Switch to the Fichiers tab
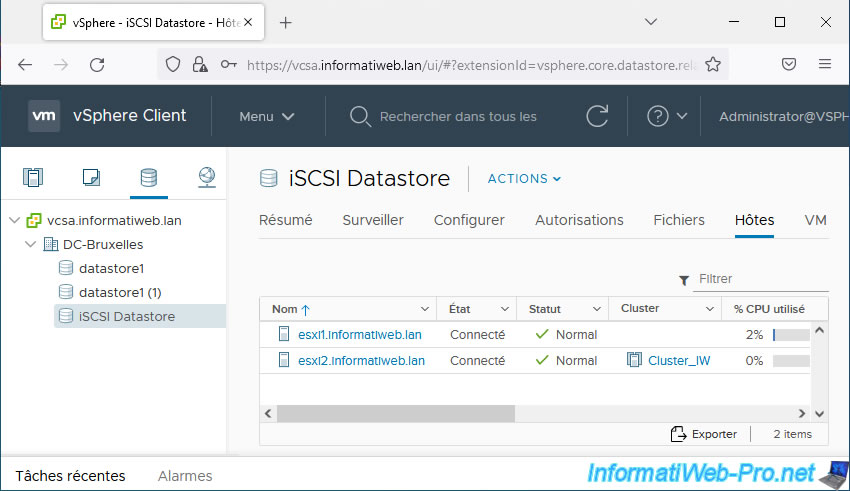850x491 pixels. pyautogui.click(x=679, y=220)
